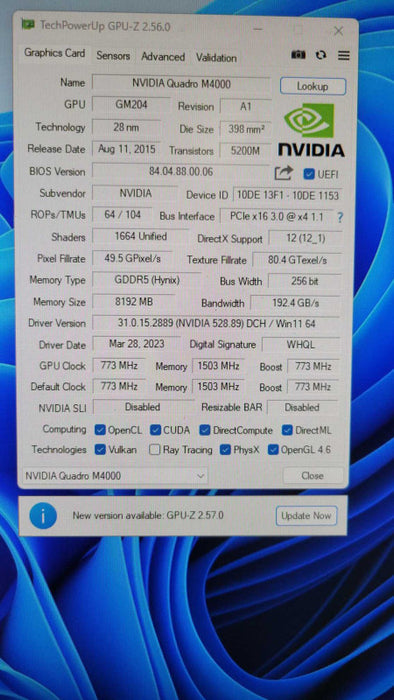Click the Bus Interface question mark
Image resolution: width=394 pixels, height=700 pixels.
[x=340, y=218]
